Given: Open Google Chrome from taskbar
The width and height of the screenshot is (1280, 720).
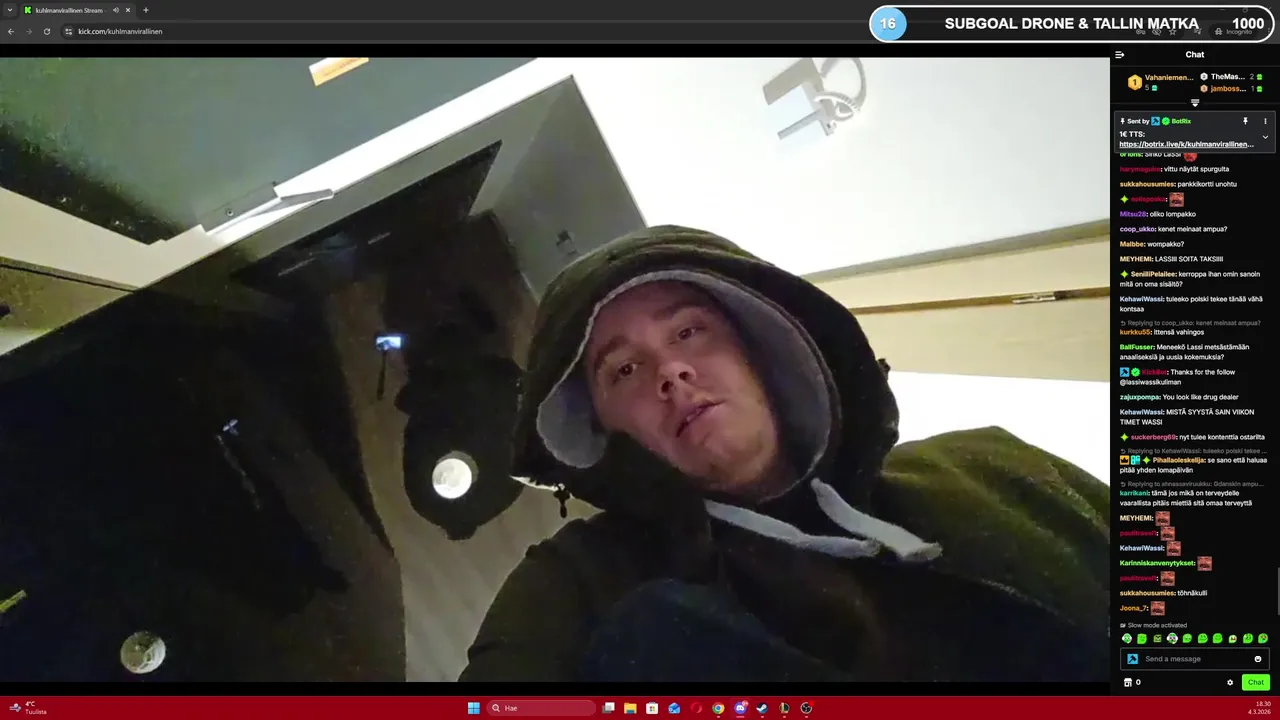Looking at the screenshot, I should [718, 708].
